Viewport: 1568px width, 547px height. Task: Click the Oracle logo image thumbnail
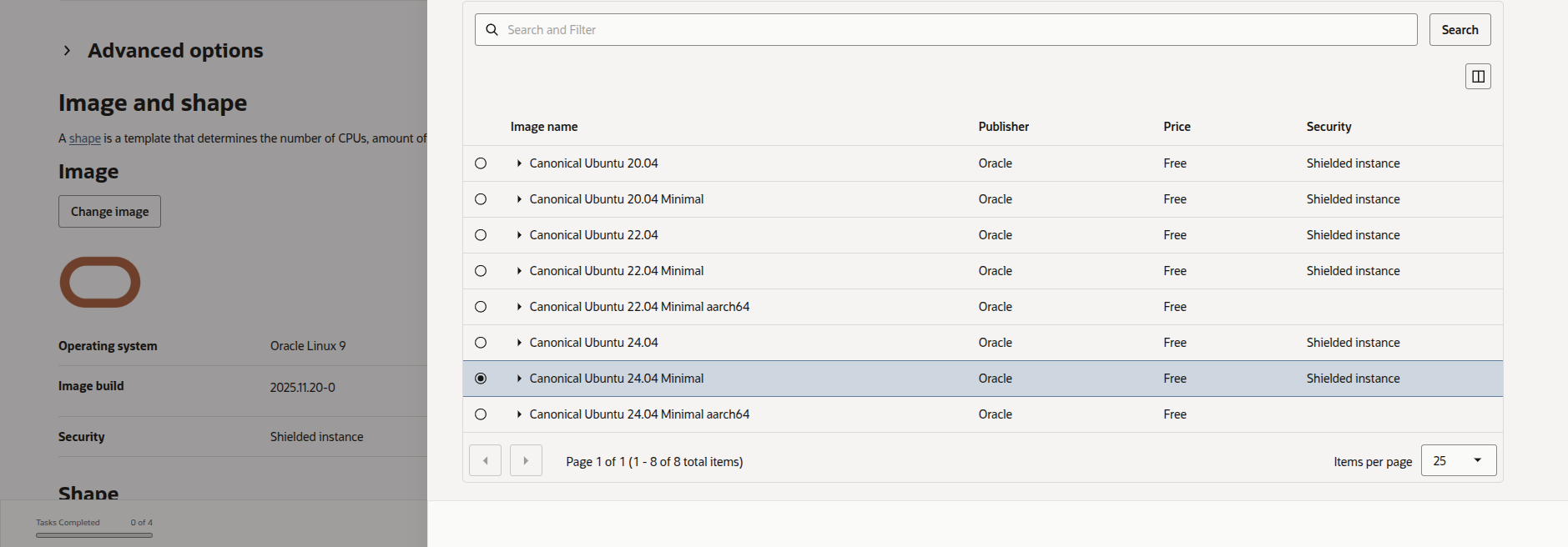click(x=100, y=282)
